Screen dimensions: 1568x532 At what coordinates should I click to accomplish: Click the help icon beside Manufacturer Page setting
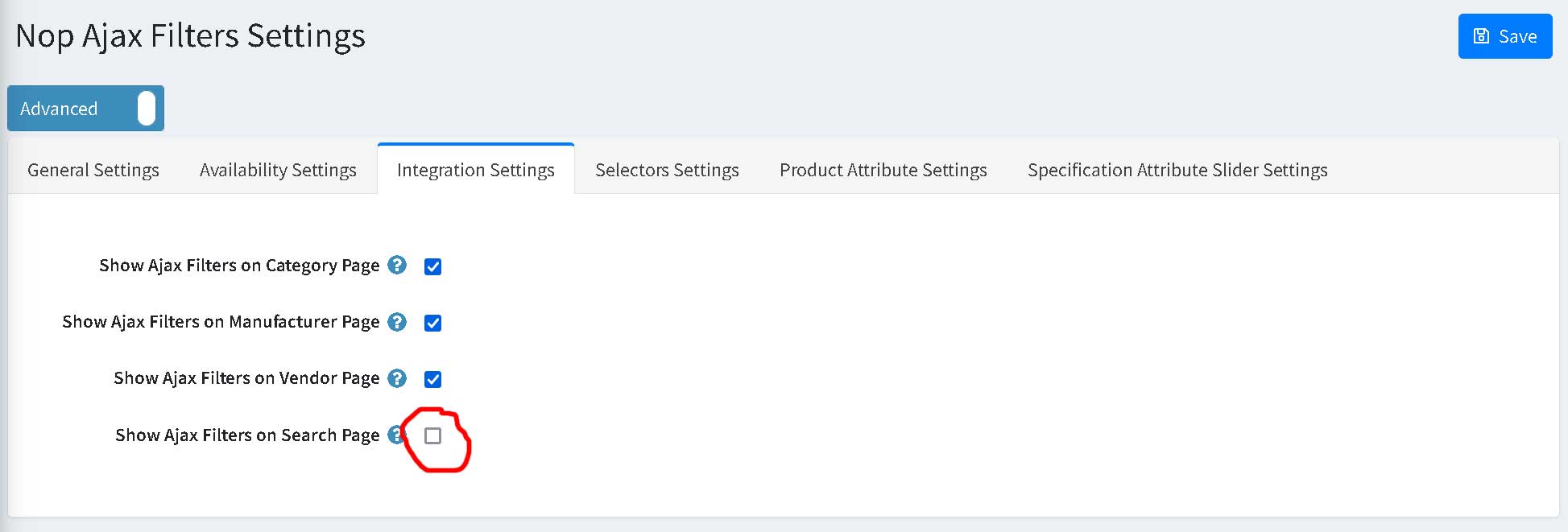coord(397,322)
